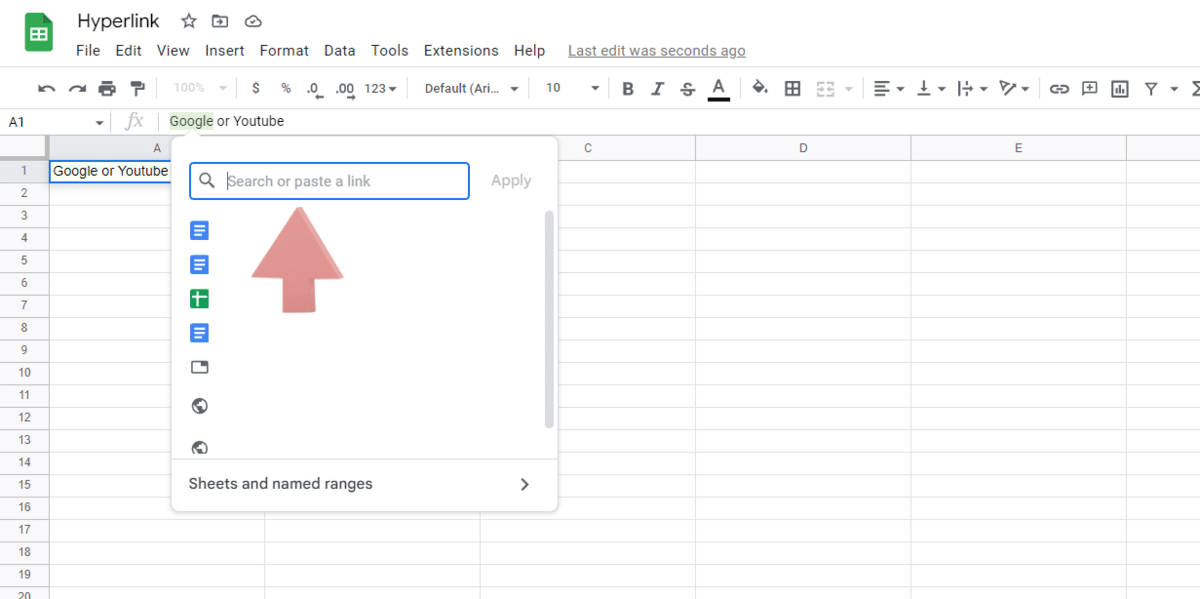Select the Create a filter icon
Viewport: 1200px width, 599px height.
(x=1152, y=88)
